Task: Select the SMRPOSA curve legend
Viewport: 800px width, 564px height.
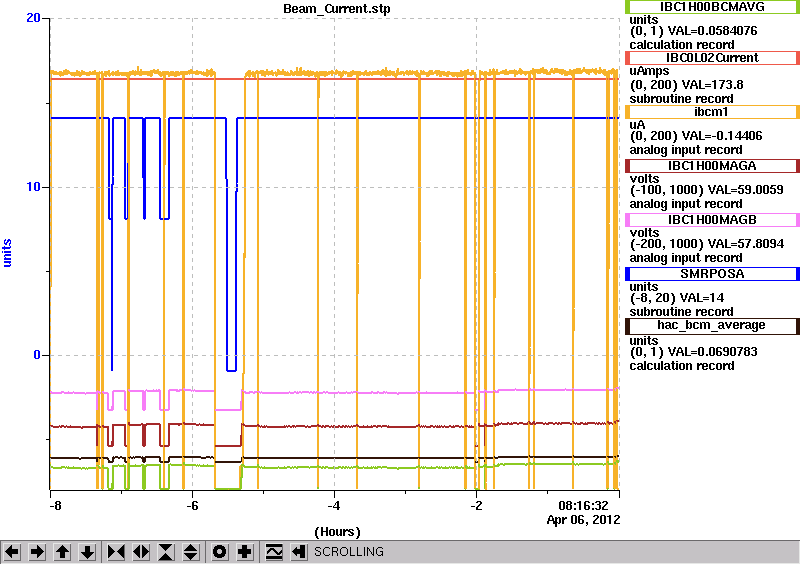Action: coord(712,274)
